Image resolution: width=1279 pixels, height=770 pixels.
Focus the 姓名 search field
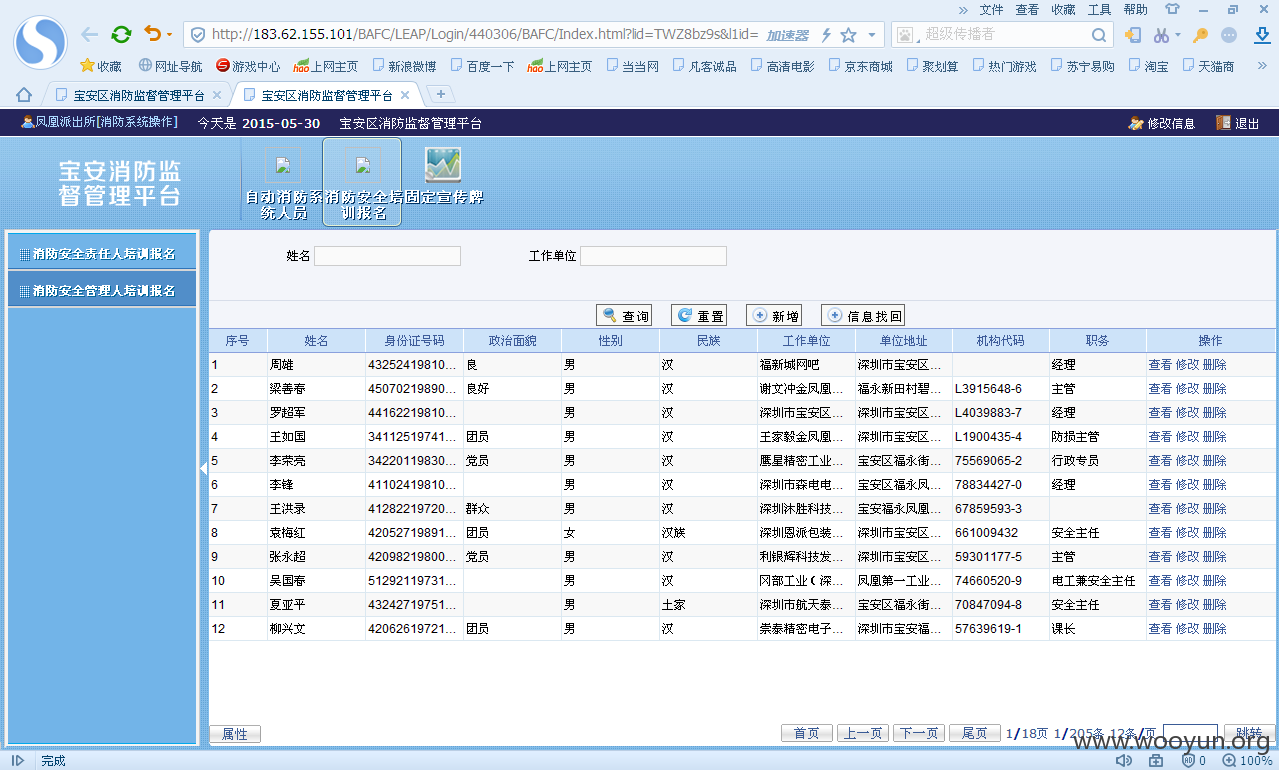pyautogui.click(x=387, y=256)
